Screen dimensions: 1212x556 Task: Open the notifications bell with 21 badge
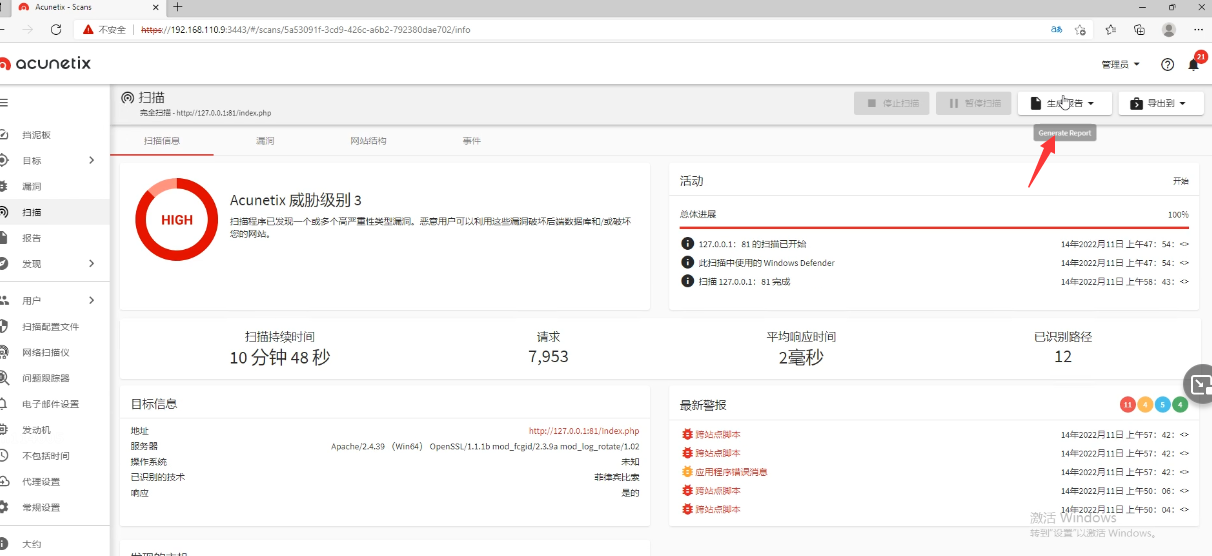pyautogui.click(x=1194, y=63)
